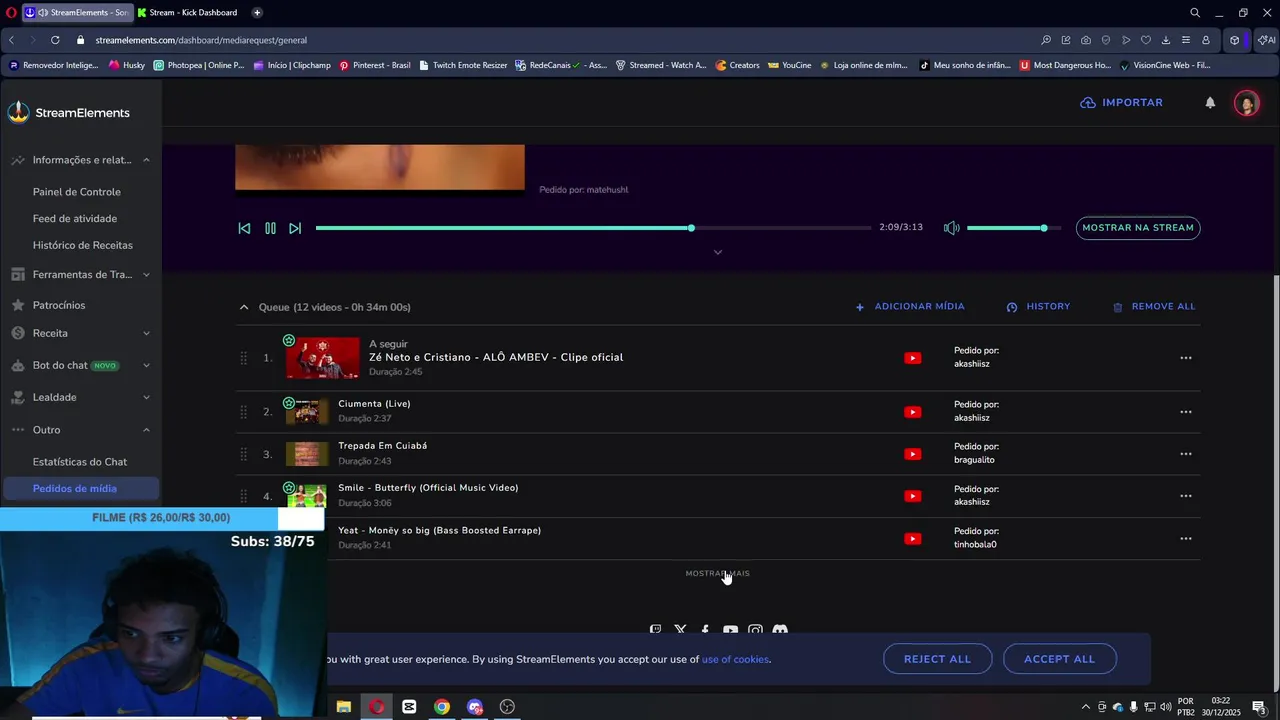Click thumbnail of Trepada Em Cuiabá

tap(307, 454)
